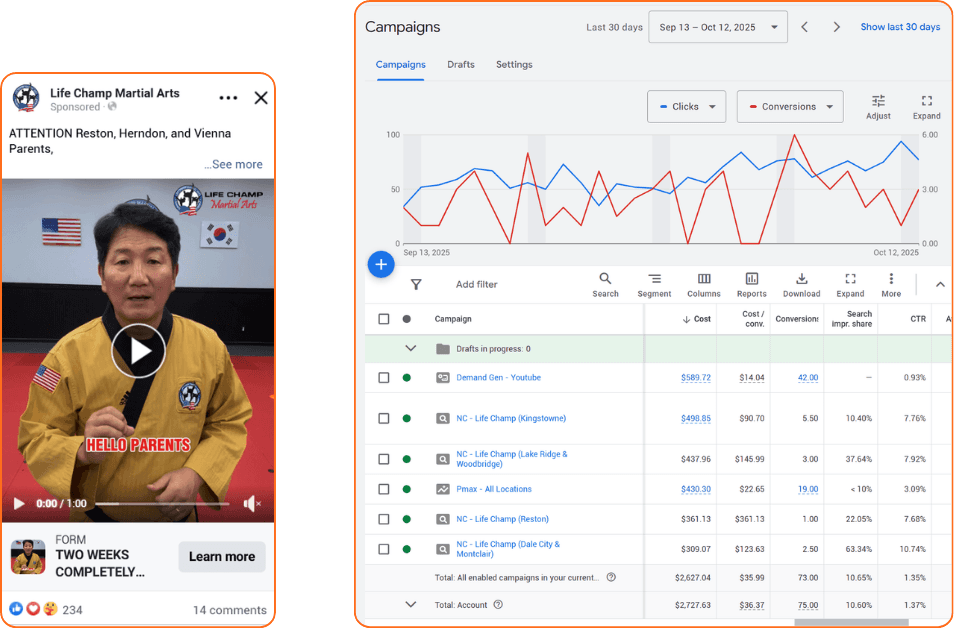Collapse the chart with the up chevron

point(940,284)
